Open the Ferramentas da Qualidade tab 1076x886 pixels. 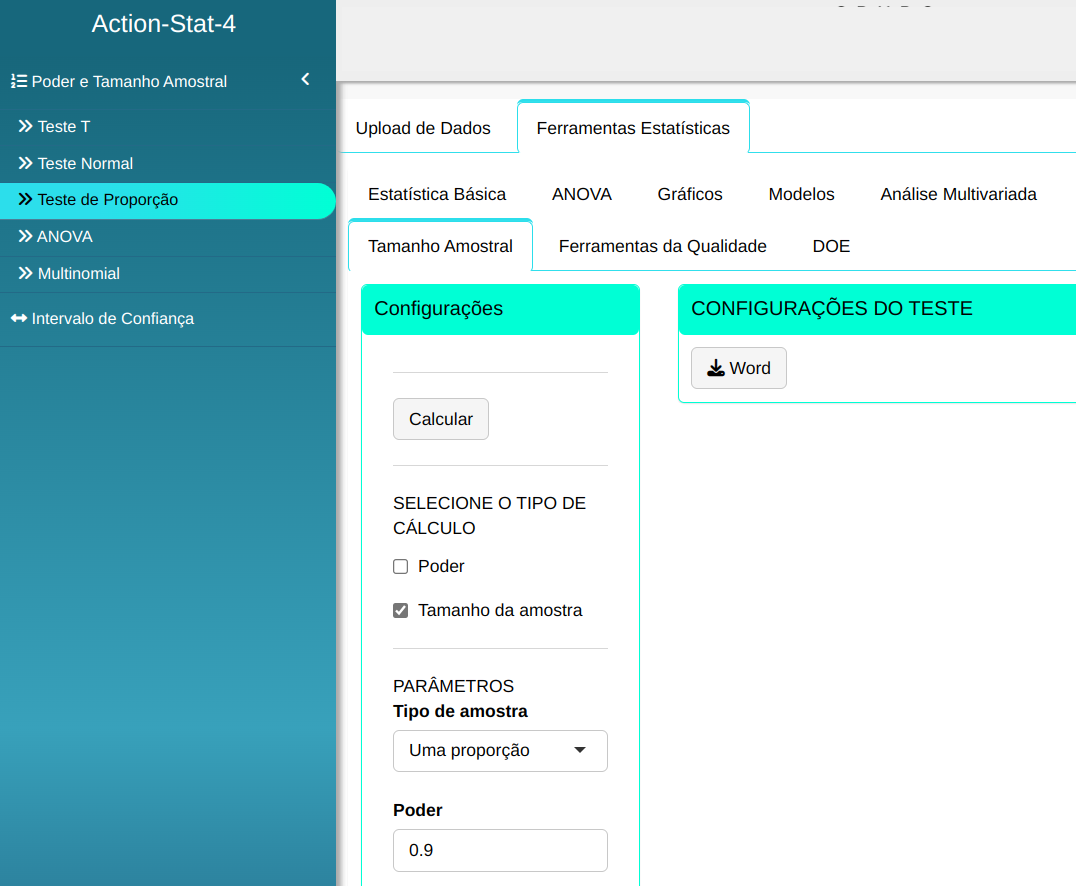point(662,246)
